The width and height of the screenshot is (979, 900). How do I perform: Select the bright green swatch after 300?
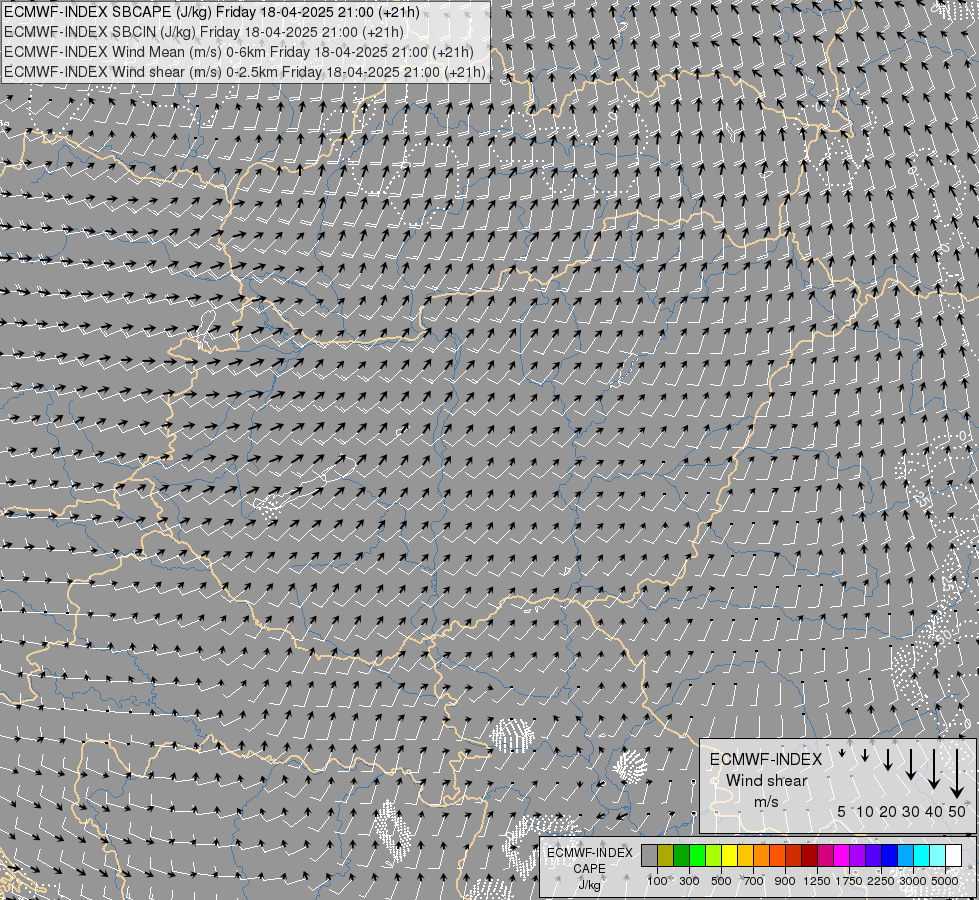pos(697,856)
